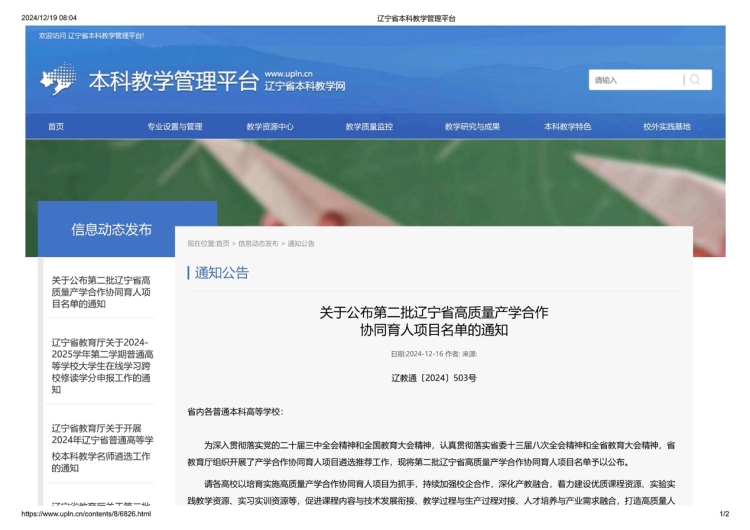Image resolution: width=750 pixels, height=530 pixels.
Task: Click the paragraph starting 为深入贯彻落实党的二十届三中全会
Action: (431, 453)
